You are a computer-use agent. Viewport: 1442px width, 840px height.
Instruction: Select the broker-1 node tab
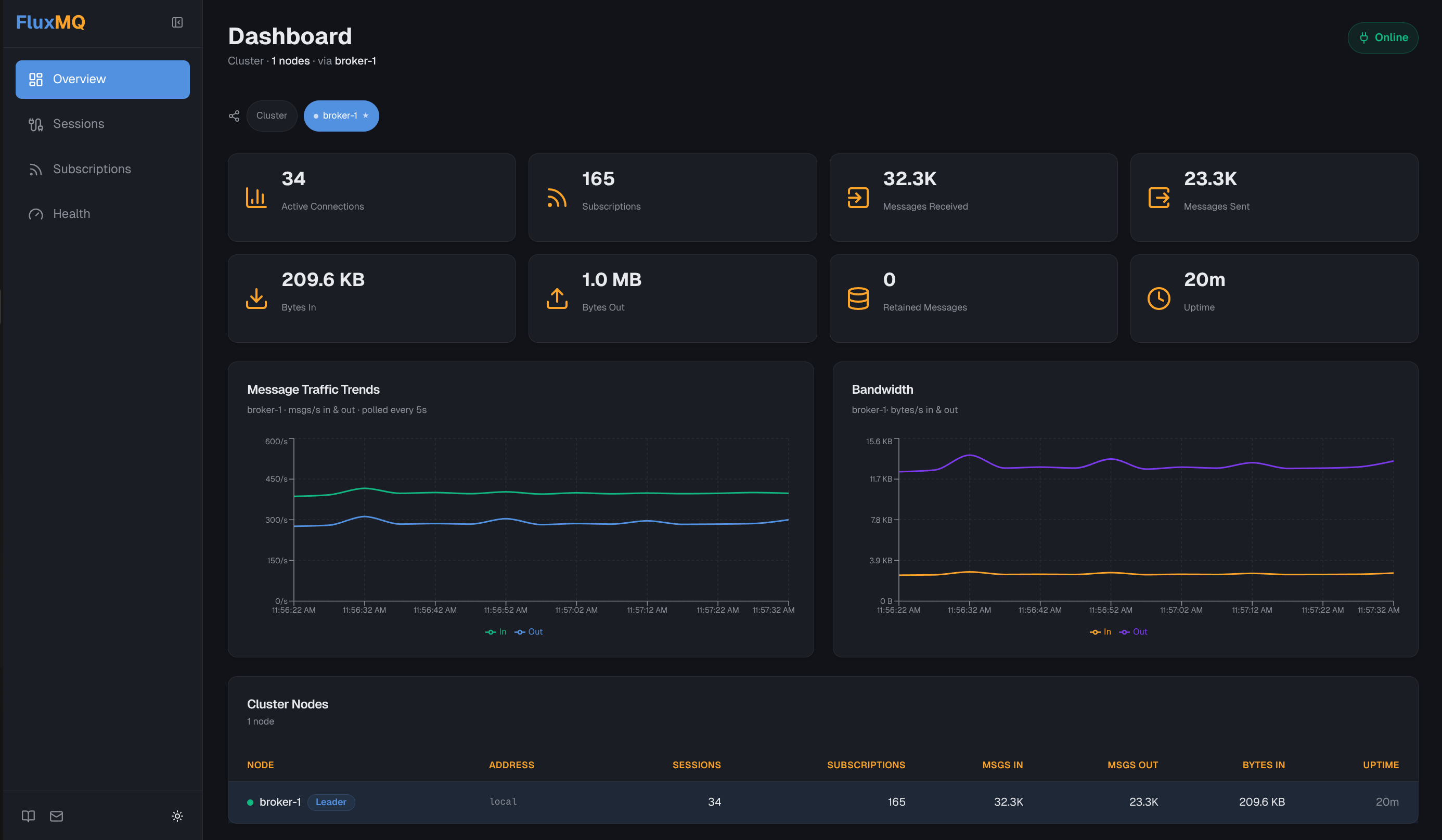[341, 115]
